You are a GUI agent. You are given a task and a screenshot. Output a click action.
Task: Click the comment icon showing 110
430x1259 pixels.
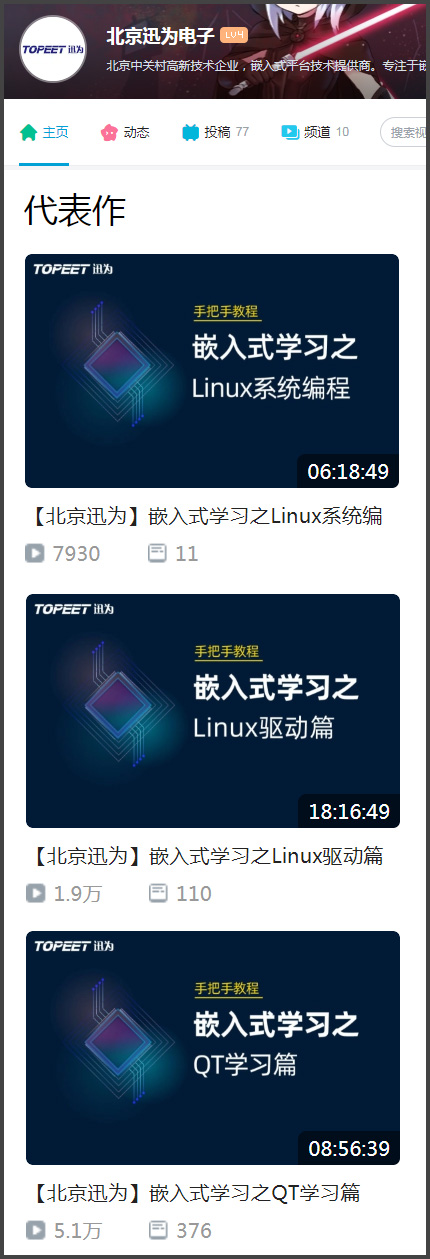pos(158,893)
